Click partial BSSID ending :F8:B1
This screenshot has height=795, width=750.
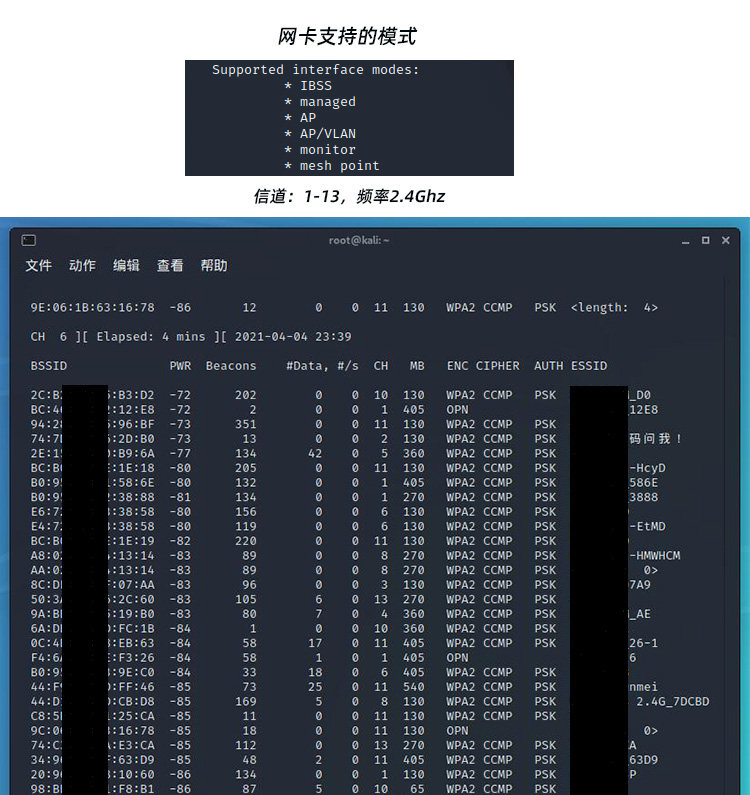131,789
